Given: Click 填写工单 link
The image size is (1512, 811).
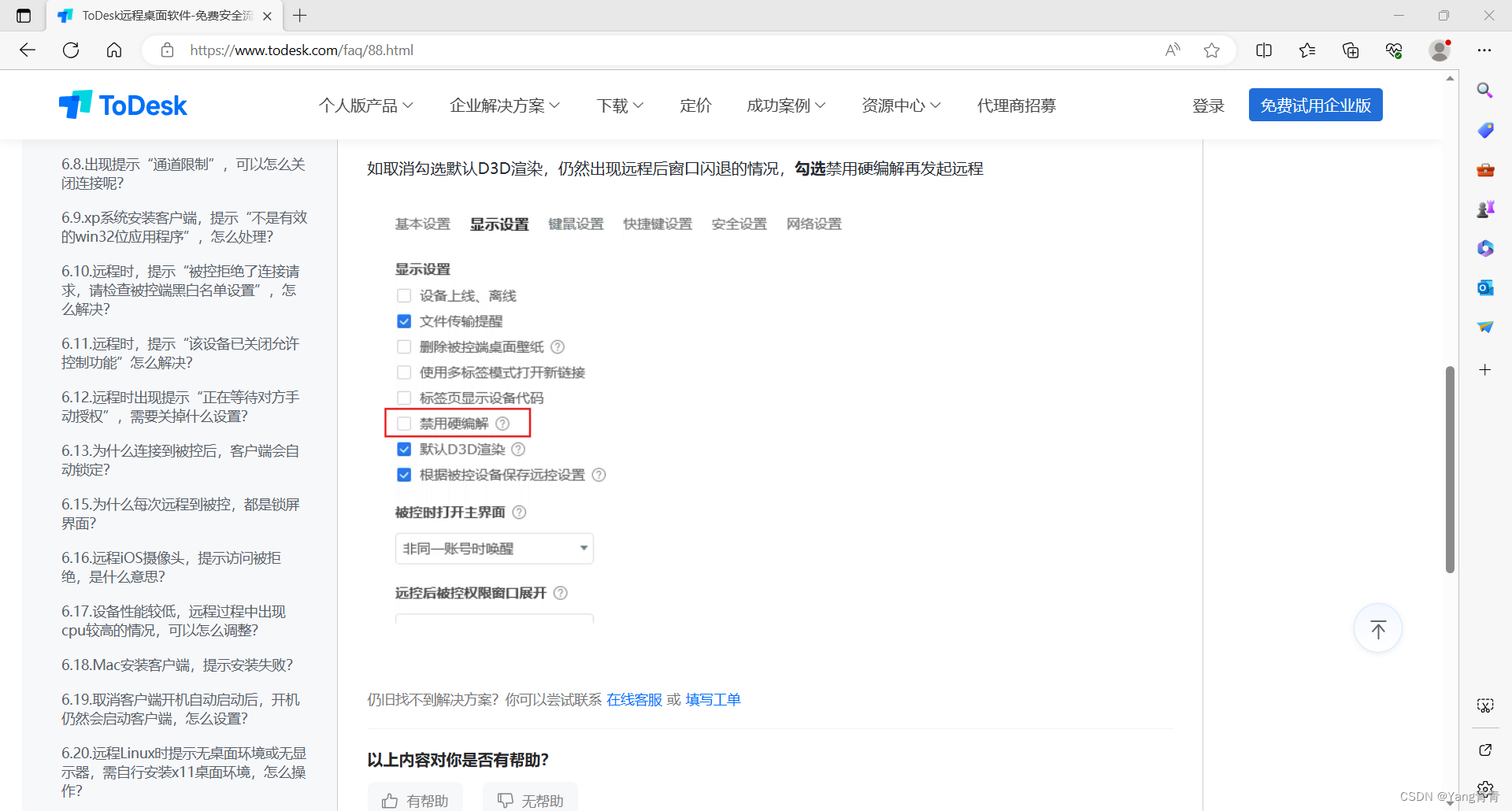Looking at the screenshot, I should click(x=713, y=700).
